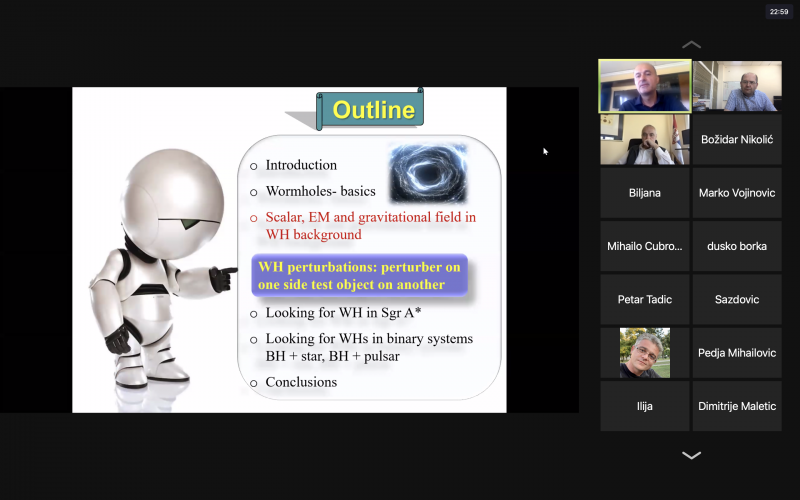
Task: Select Pedja Mihailovic participant tile
Action: [x=737, y=353]
